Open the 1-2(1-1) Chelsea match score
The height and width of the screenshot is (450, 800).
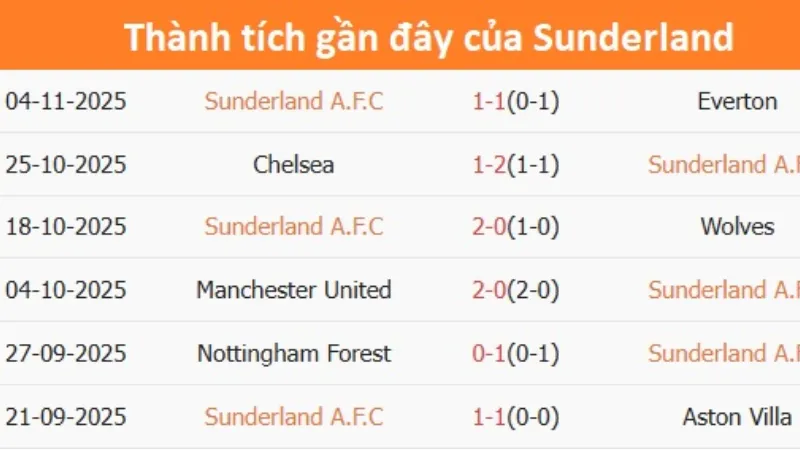515,164
